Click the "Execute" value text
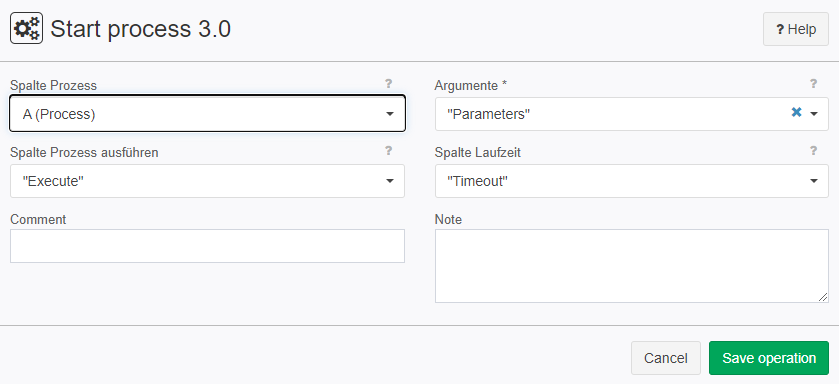The height and width of the screenshot is (384, 839). [x=53, y=181]
